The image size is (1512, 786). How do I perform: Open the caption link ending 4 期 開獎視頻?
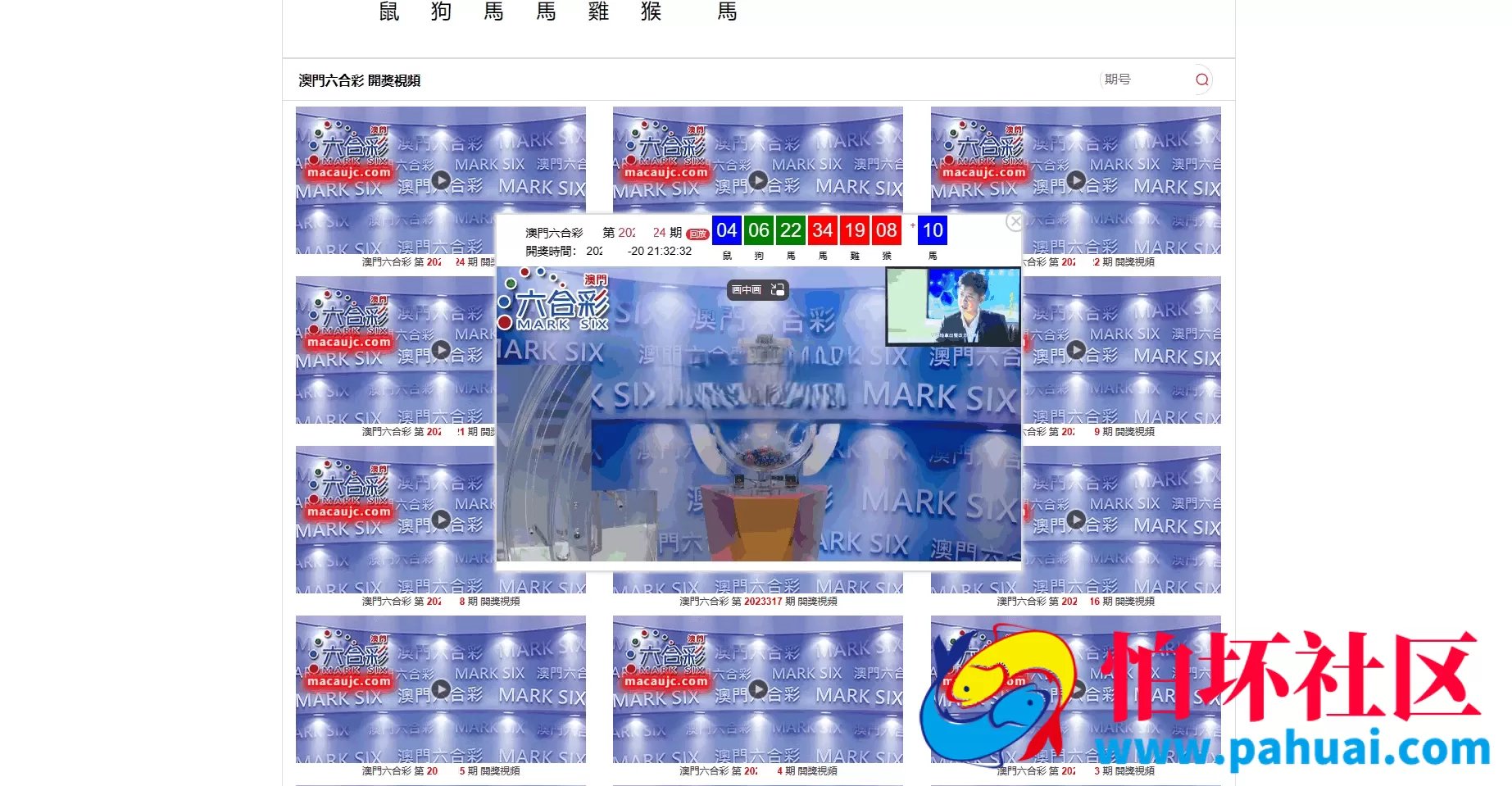[x=758, y=771]
